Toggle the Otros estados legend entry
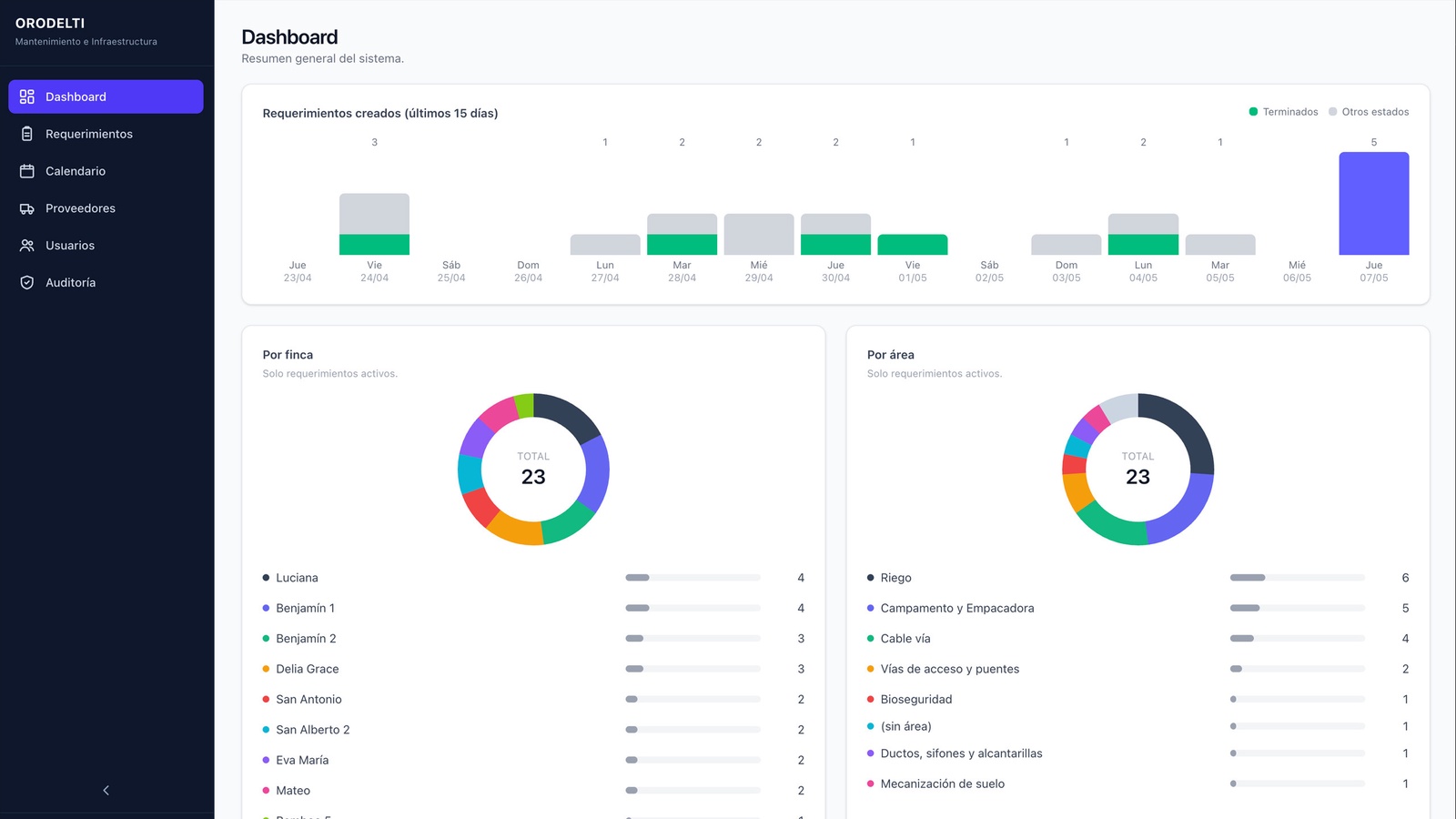This screenshot has width=1456, height=819. pos(1369,112)
